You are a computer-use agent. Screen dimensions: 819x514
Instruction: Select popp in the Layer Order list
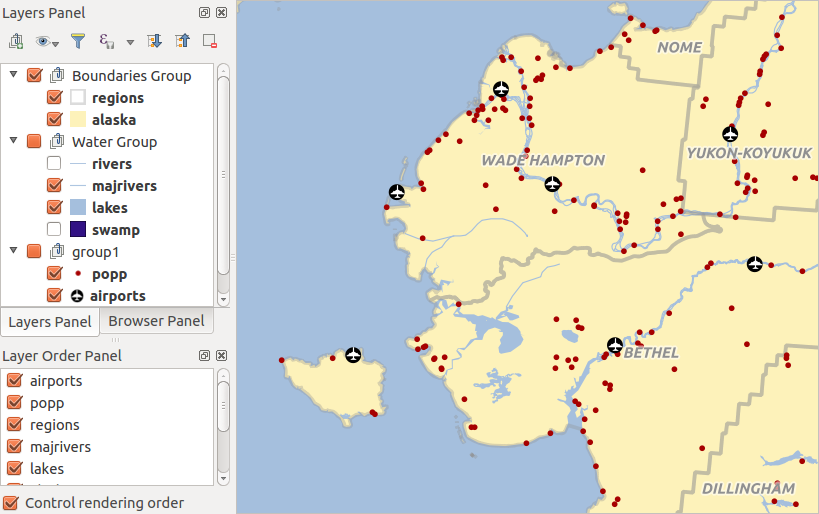tap(47, 403)
